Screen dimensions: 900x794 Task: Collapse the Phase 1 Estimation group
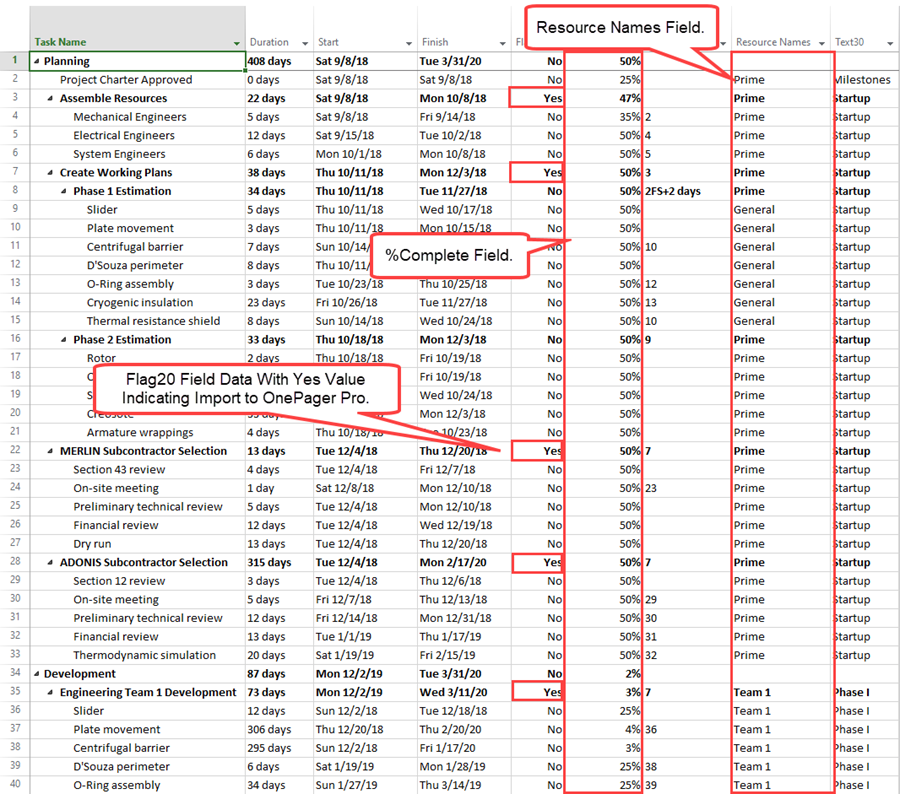pyautogui.click(x=65, y=192)
